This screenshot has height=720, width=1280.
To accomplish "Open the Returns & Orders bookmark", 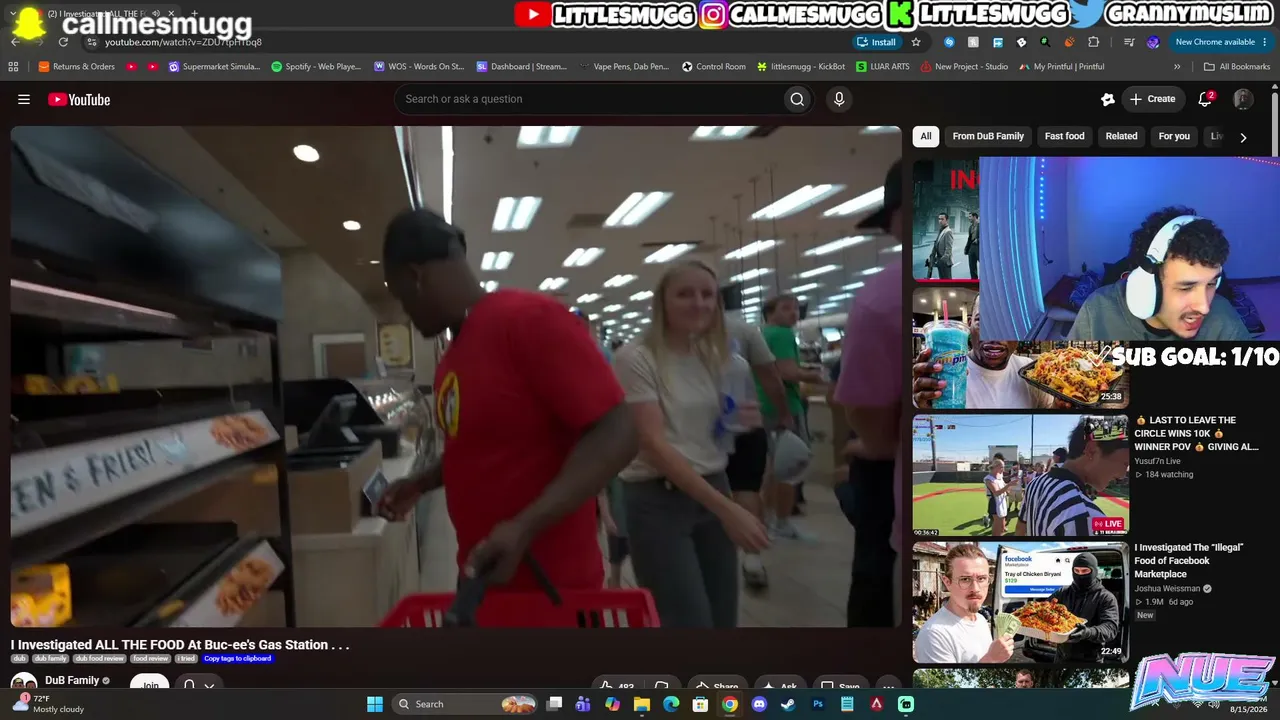I will 76,67.
